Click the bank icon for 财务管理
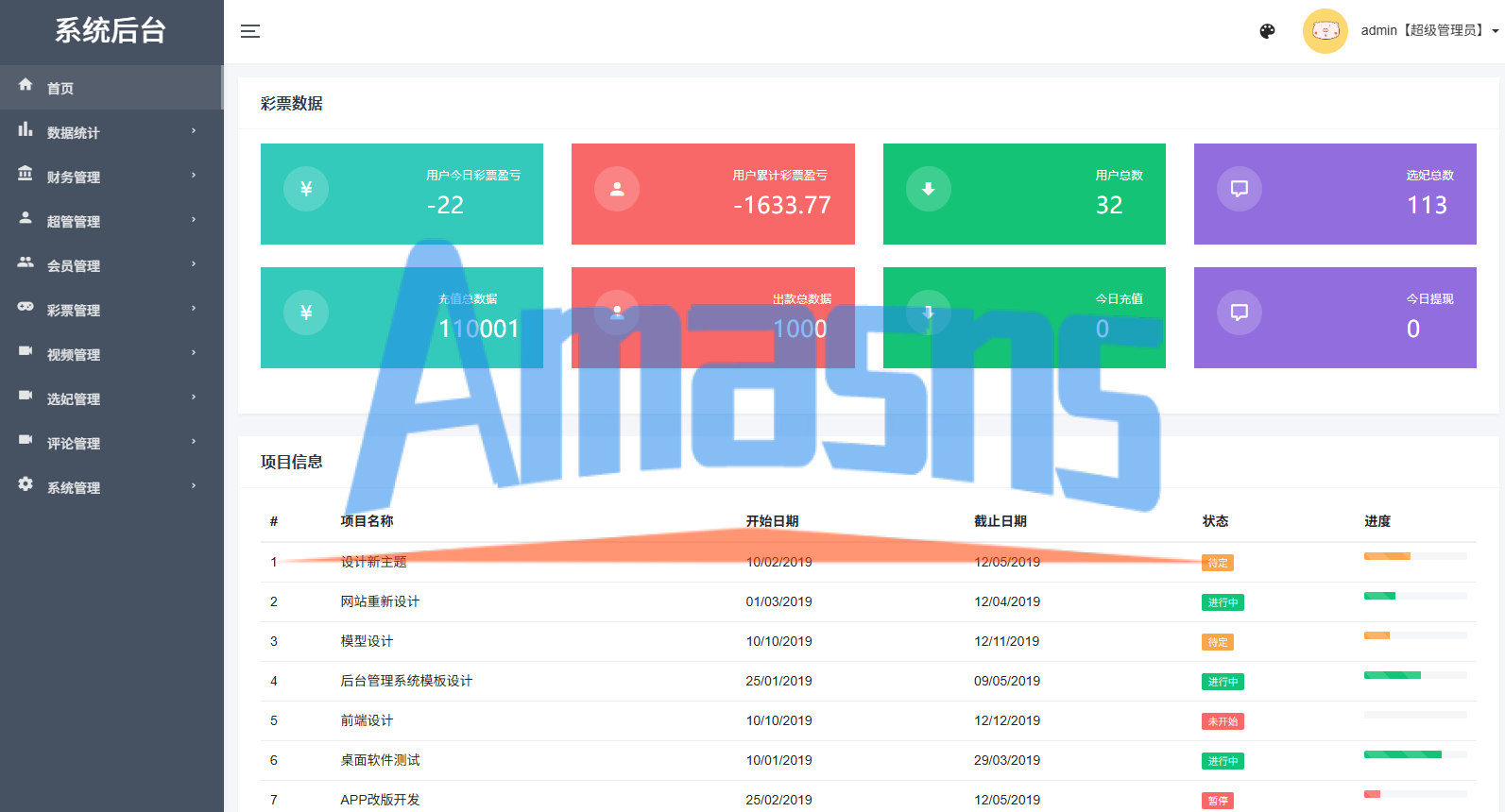 [x=26, y=174]
